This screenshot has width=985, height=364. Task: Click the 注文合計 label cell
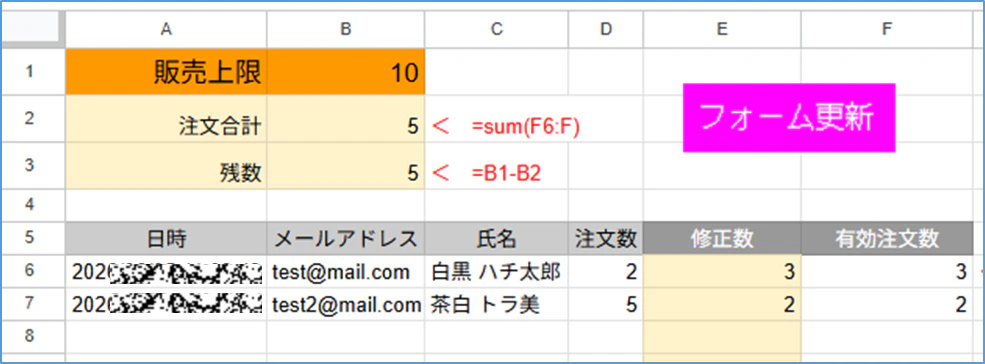(166, 119)
